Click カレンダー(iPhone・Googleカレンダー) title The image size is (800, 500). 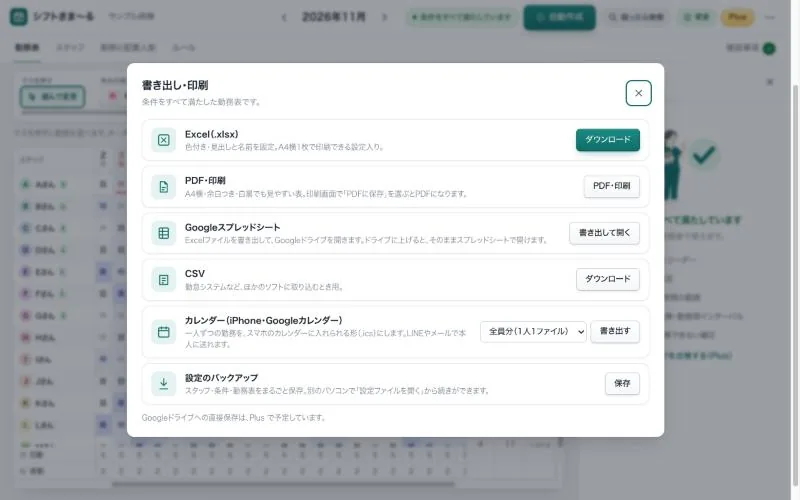point(263,320)
